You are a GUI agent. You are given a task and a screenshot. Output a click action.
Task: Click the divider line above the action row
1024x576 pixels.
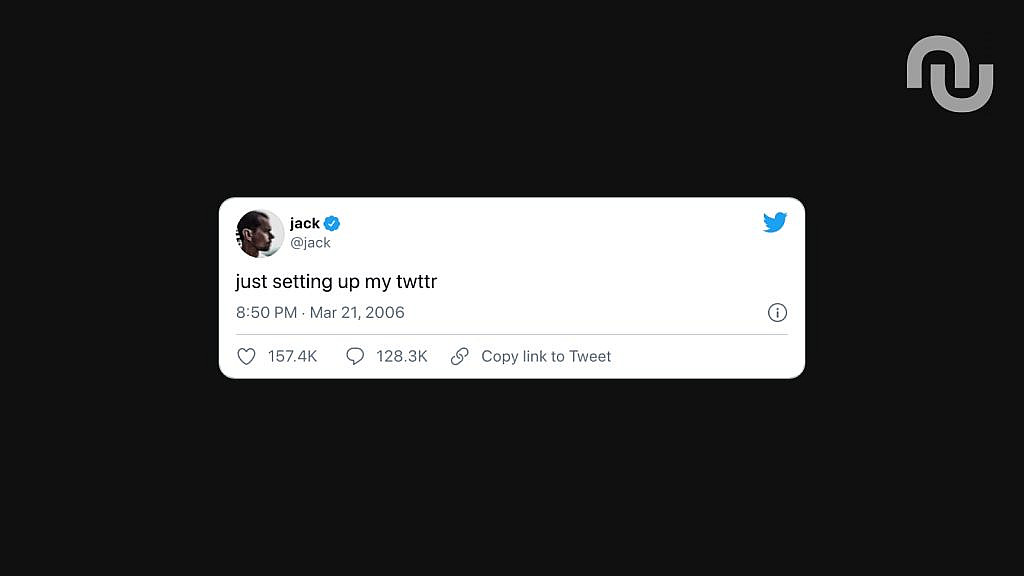(512, 334)
